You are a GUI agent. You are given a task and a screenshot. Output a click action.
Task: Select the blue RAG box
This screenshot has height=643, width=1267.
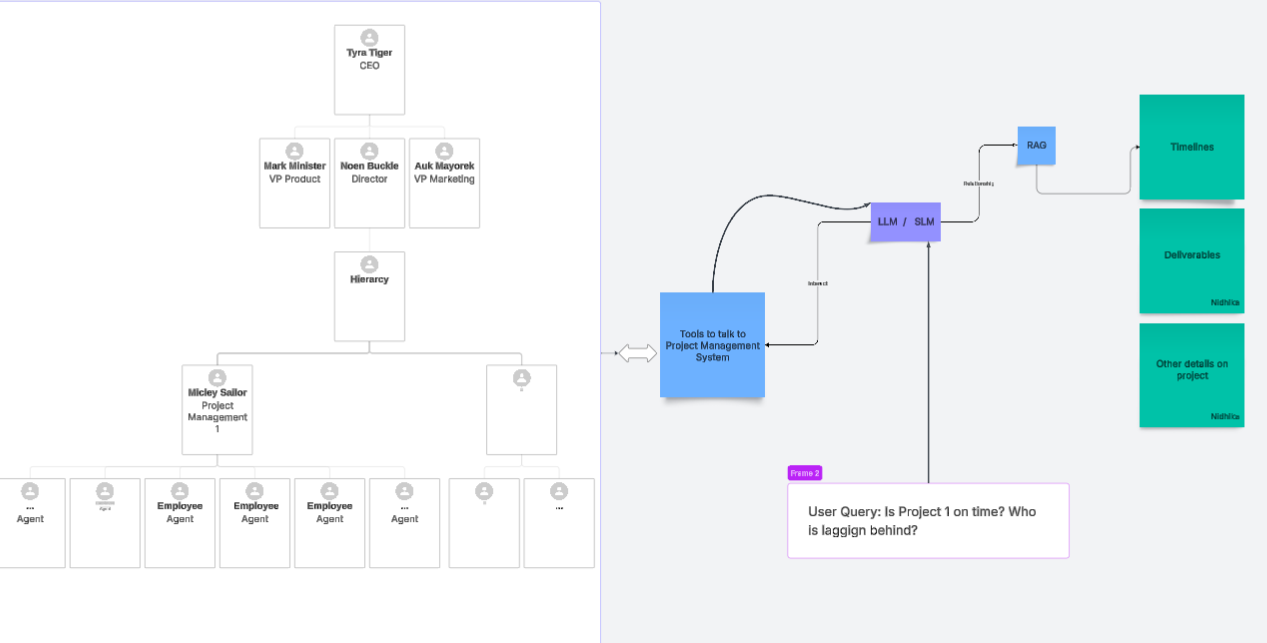tap(1036, 146)
